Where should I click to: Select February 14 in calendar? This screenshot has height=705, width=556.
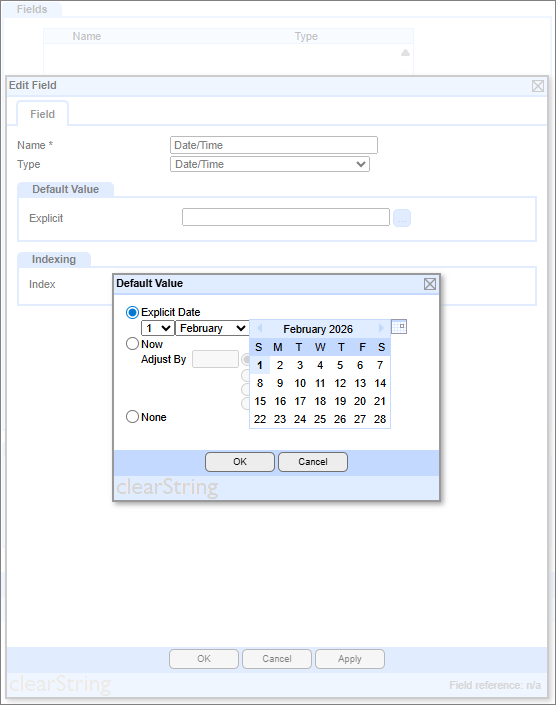pos(380,383)
